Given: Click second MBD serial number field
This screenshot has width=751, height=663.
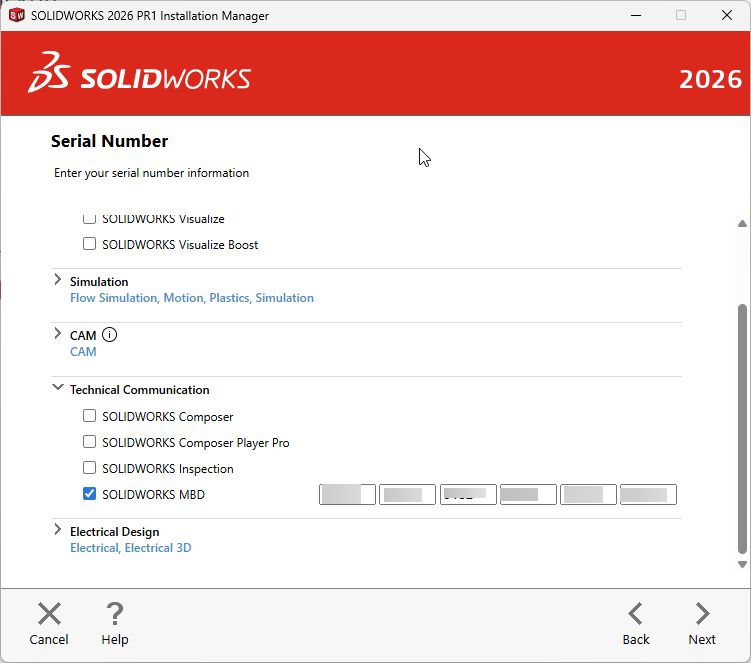Looking at the screenshot, I should [407, 494].
